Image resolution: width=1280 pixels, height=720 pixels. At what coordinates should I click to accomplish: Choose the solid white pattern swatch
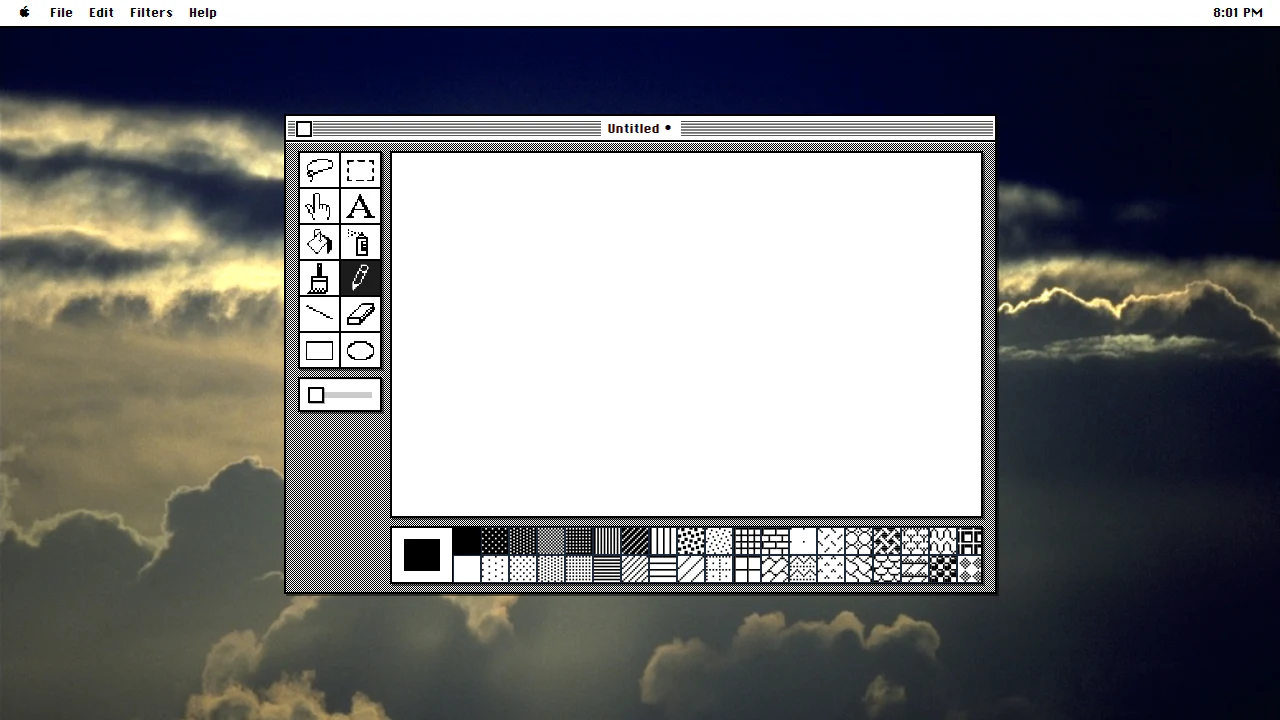click(467, 569)
